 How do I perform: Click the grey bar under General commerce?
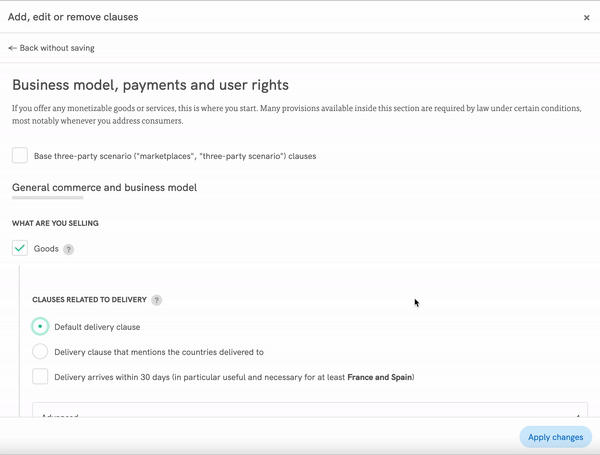[47, 198]
